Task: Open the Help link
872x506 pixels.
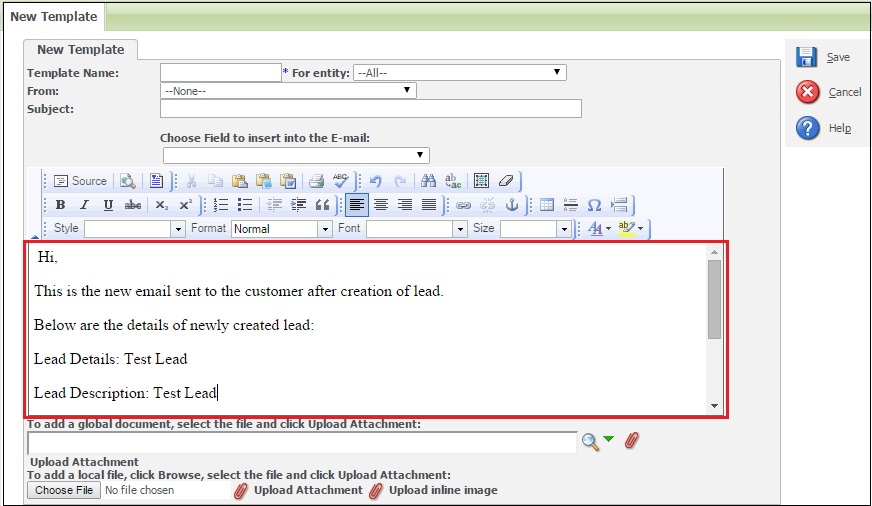Action: 824,128
